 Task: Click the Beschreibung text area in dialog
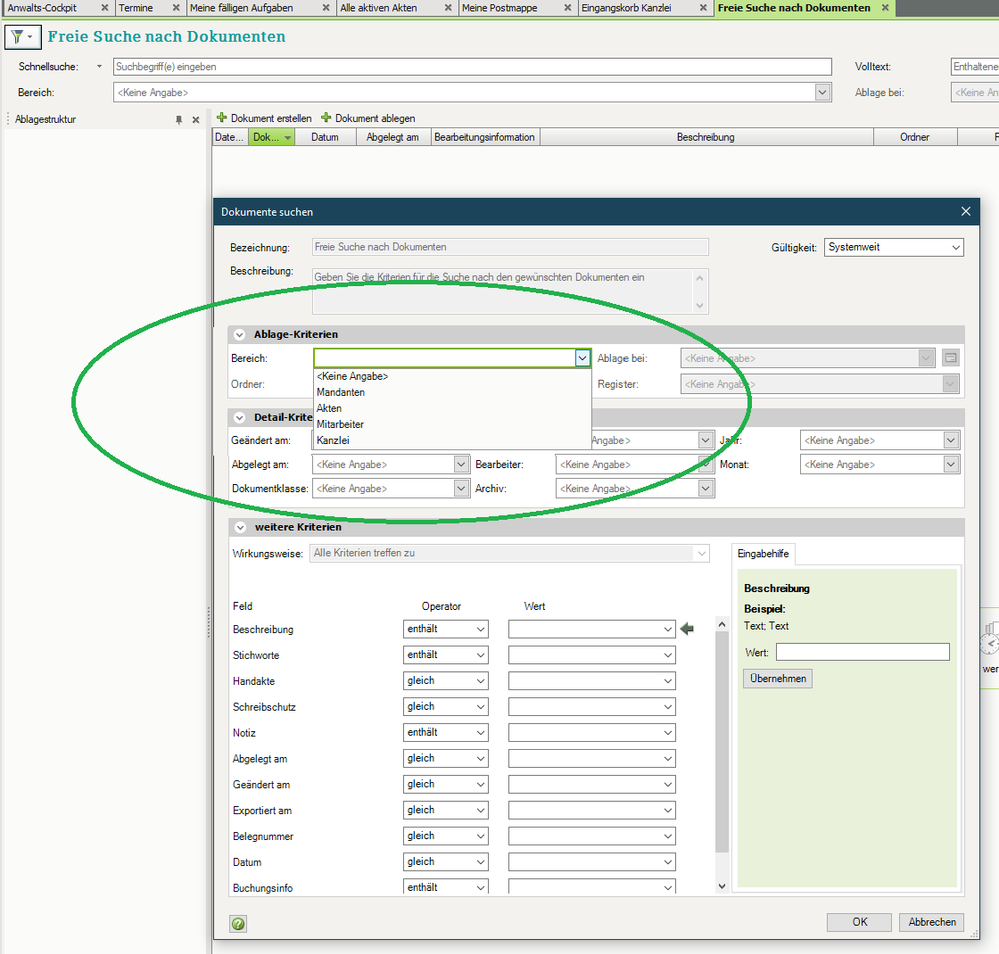510,291
